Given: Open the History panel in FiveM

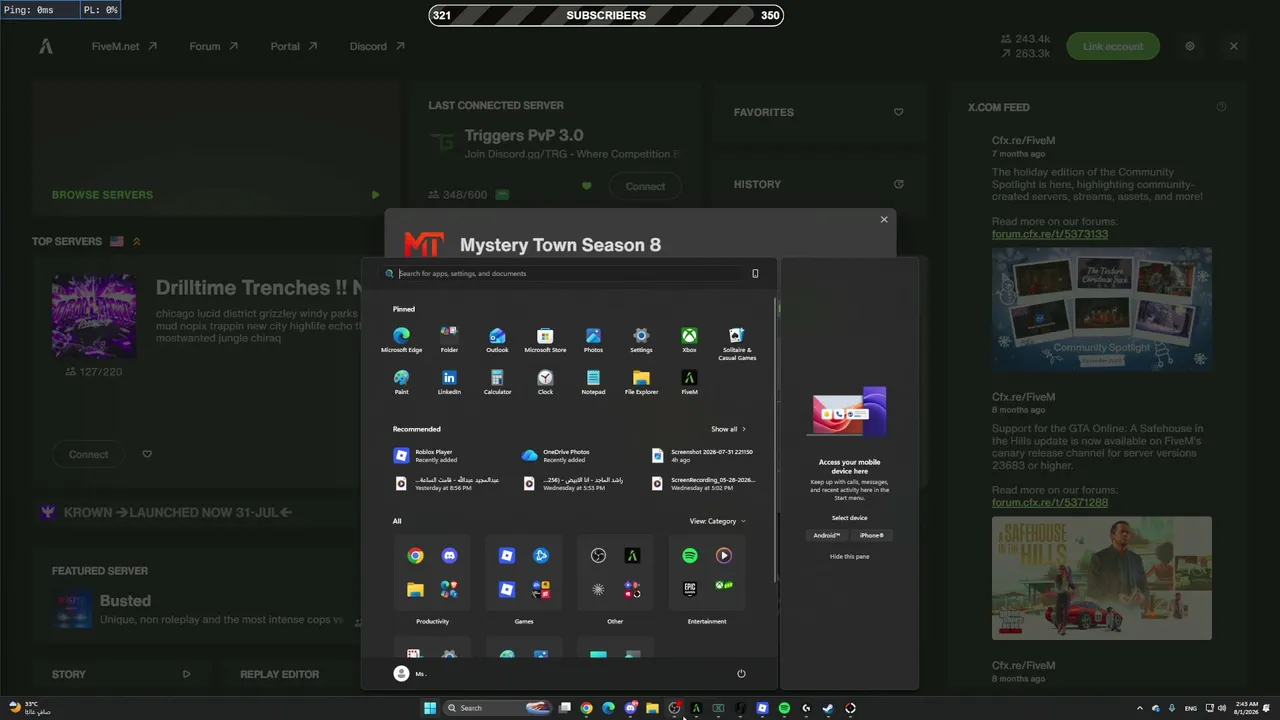Looking at the screenshot, I should (818, 184).
